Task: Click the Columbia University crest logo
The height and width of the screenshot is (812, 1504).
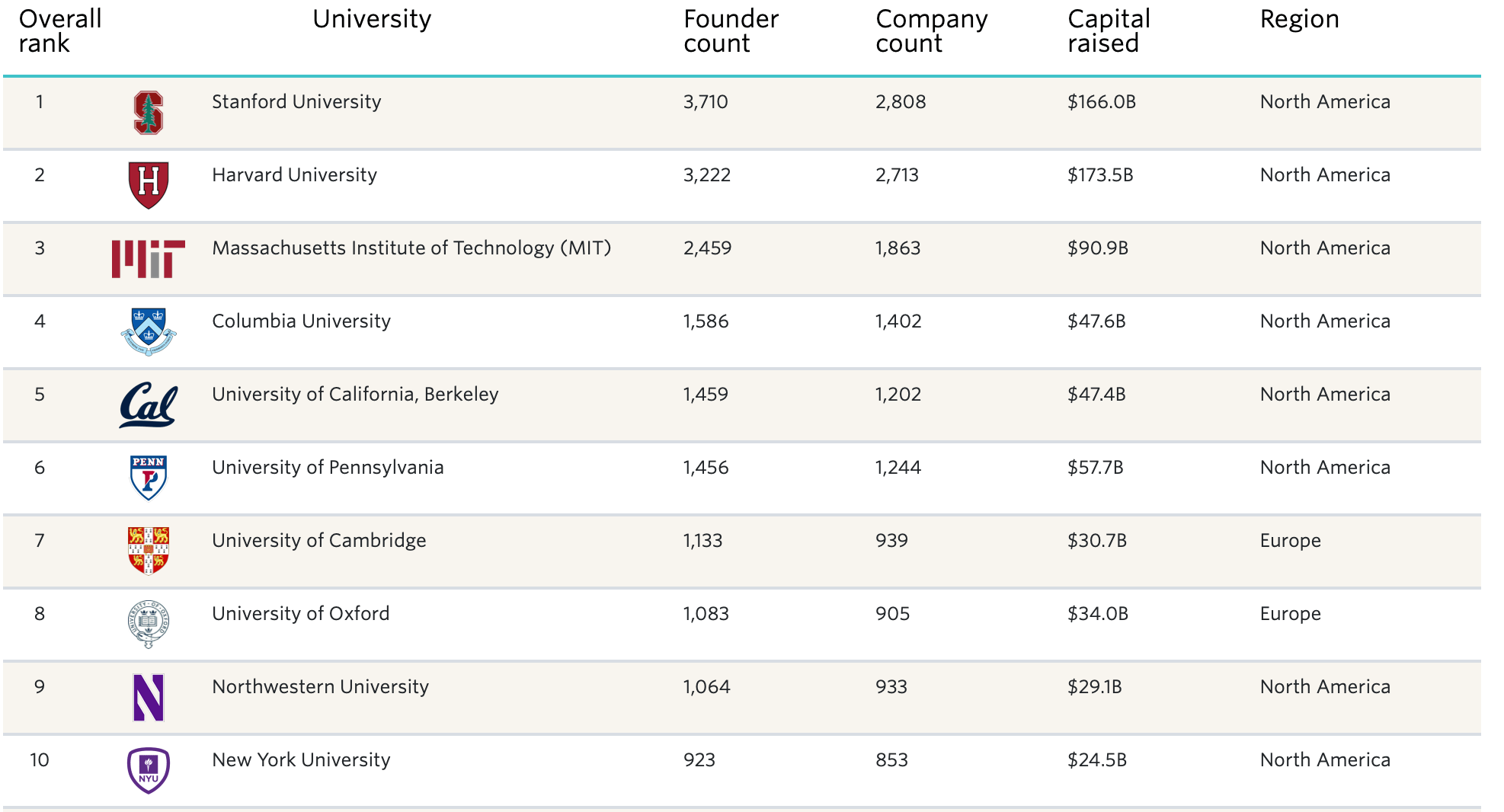Action: tap(149, 331)
